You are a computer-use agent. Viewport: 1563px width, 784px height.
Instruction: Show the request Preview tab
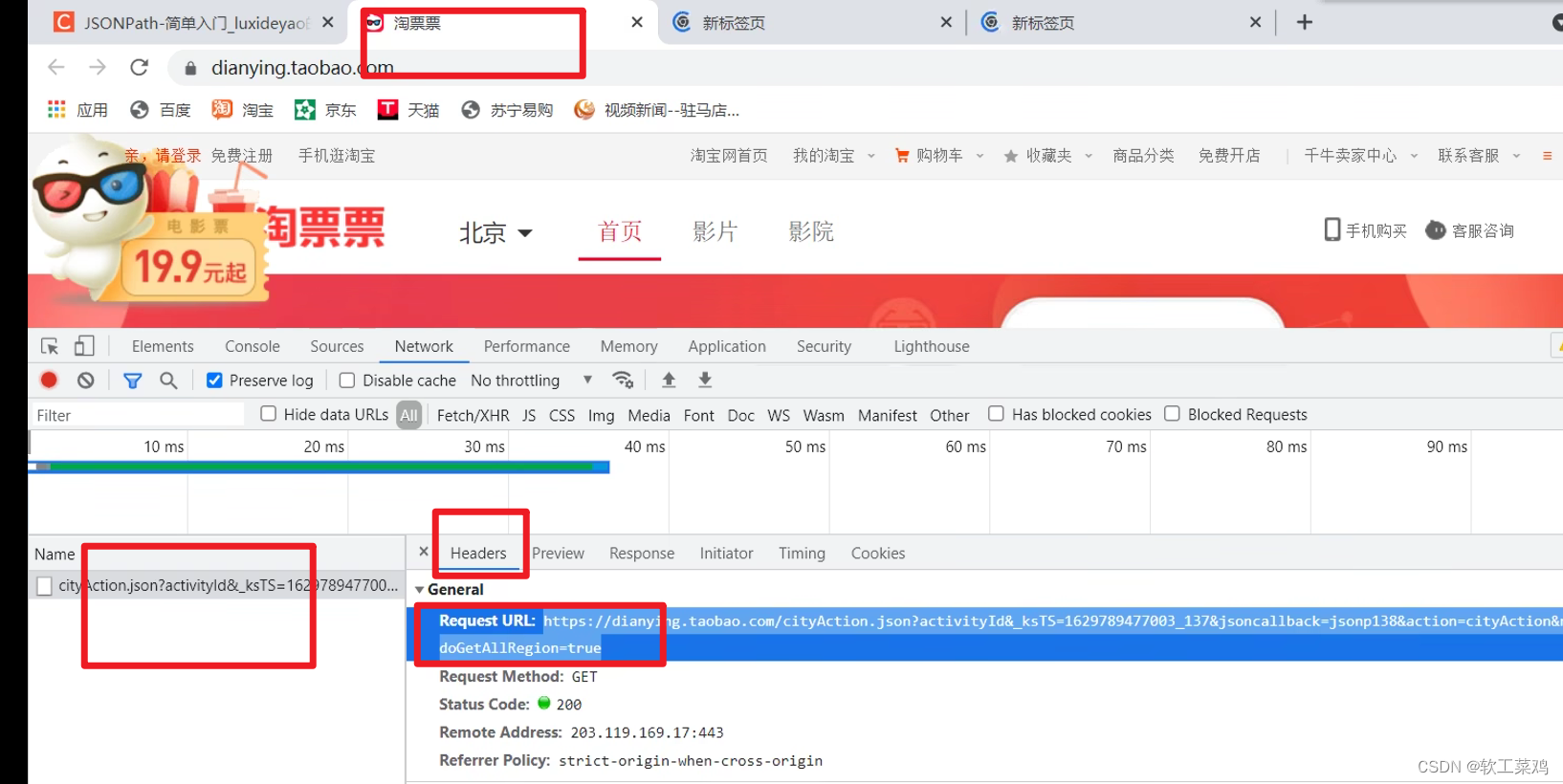point(558,553)
